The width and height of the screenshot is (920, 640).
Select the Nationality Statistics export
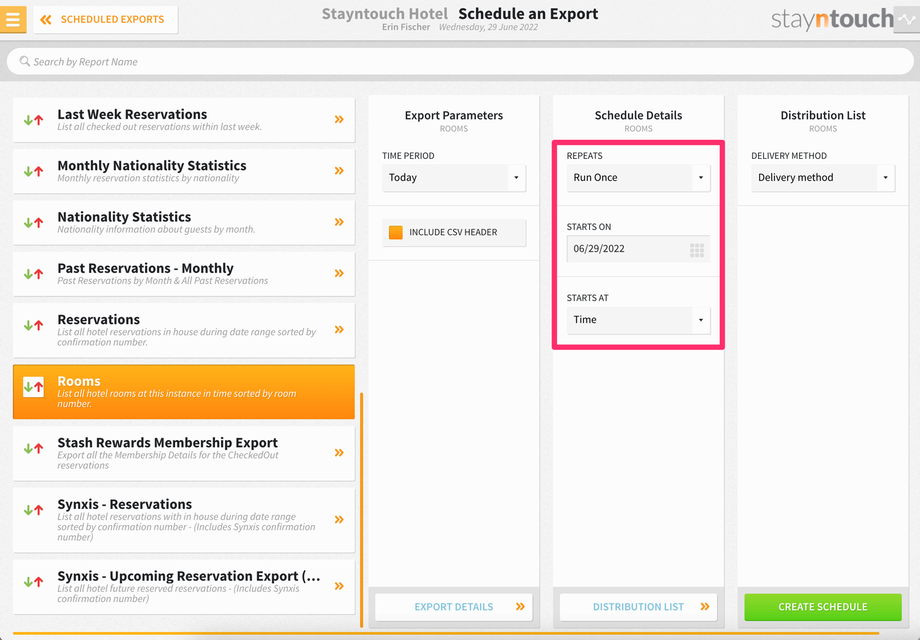[184, 222]
